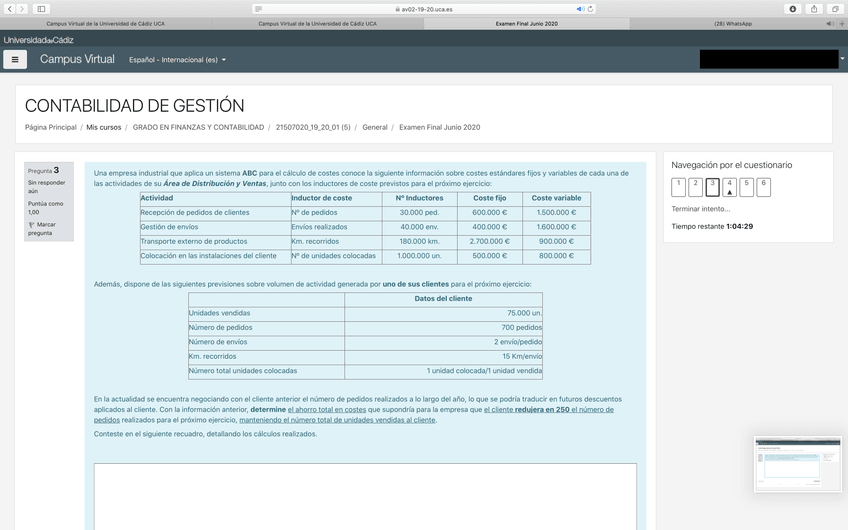Click the Safari back arrow

click(x=9, y=9)
